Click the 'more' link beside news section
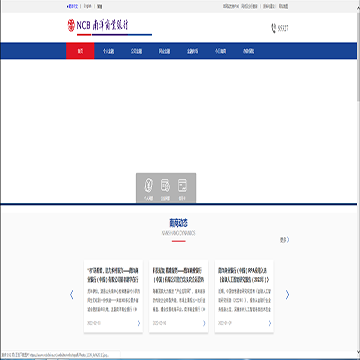The height and width of the screenshot is (360, 360). tap(284, 240)
